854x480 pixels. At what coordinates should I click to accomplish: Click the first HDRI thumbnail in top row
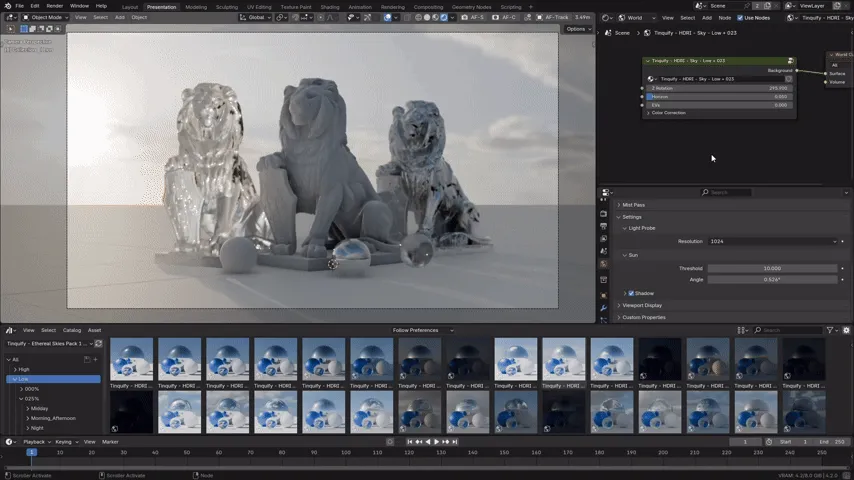pos(131,359)
